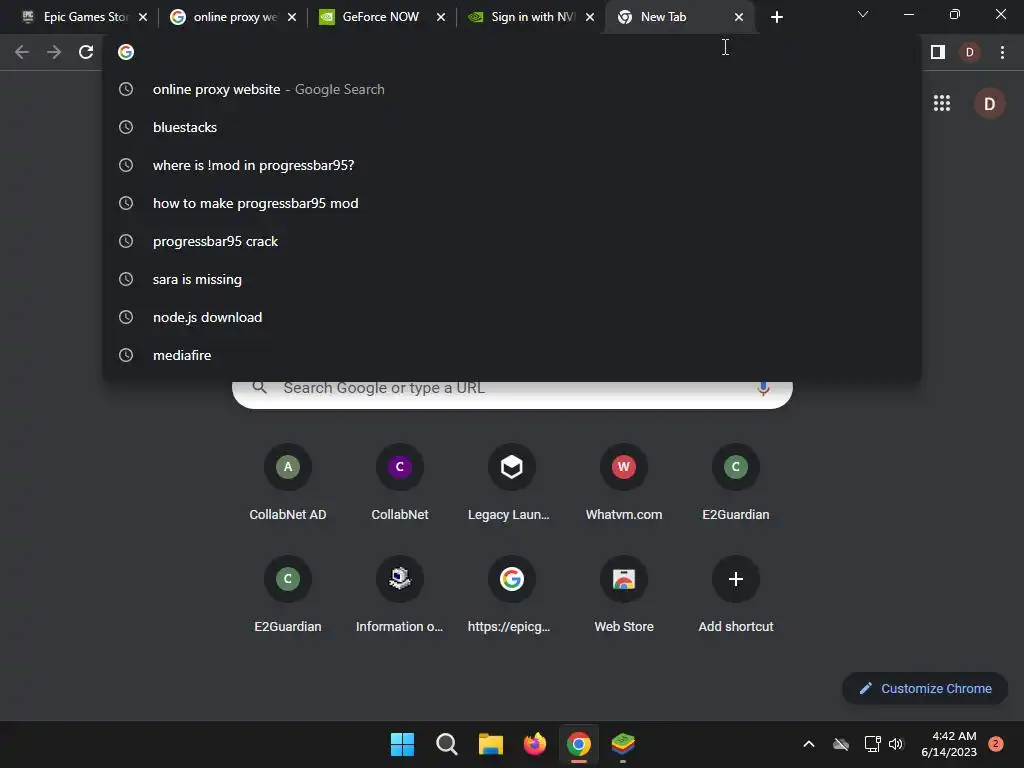The width and height of the screenshot is (1024, 768).
Task: Click Customize Chrome button
Action: (925, 688)
